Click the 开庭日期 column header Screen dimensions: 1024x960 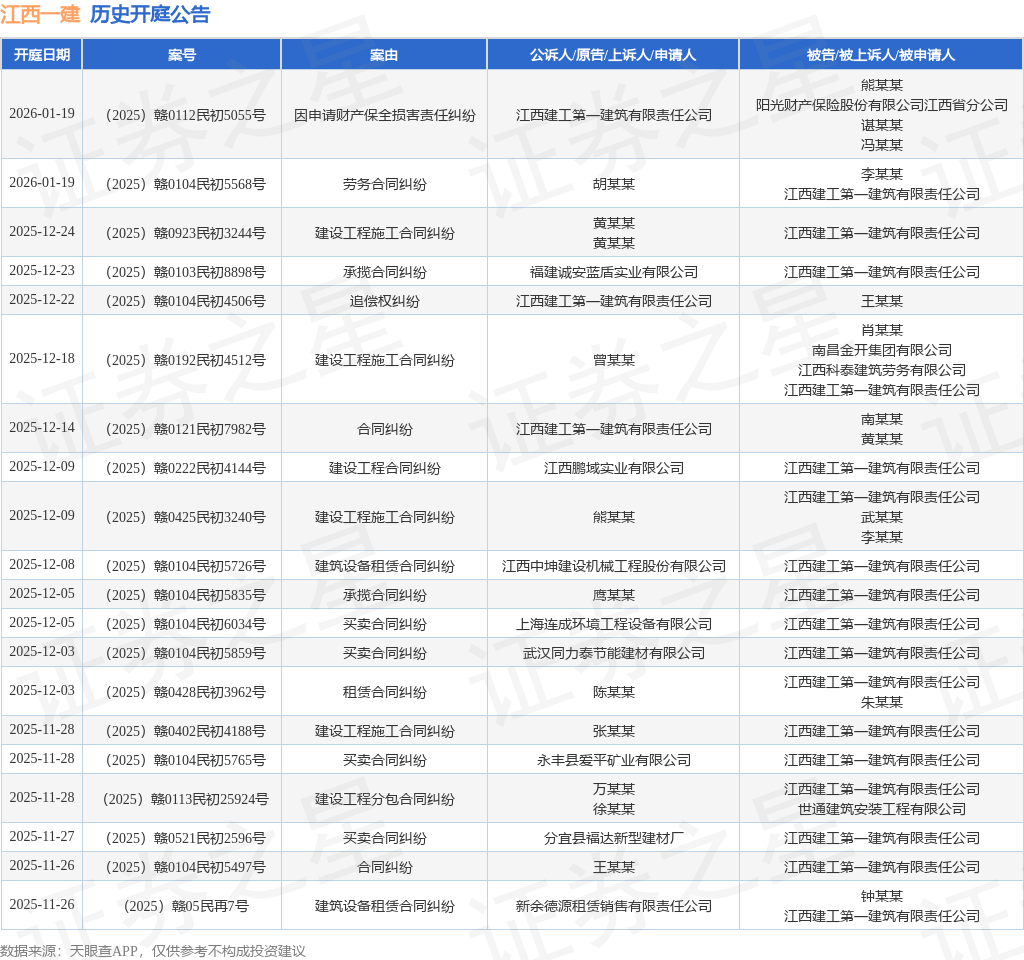[x=42, y=55]
